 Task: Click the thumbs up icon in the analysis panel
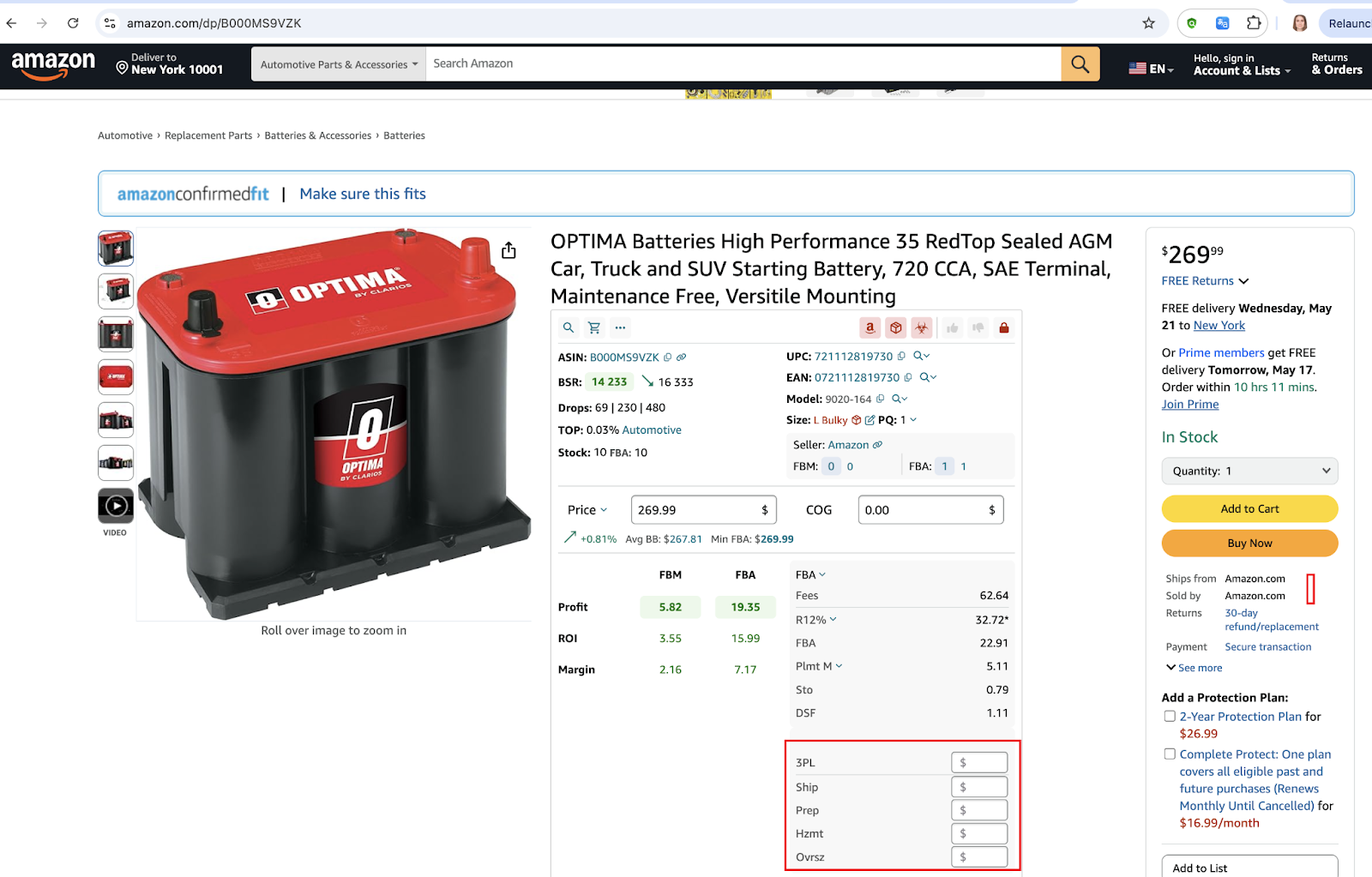pyautogui.click(x=953, y=327)
